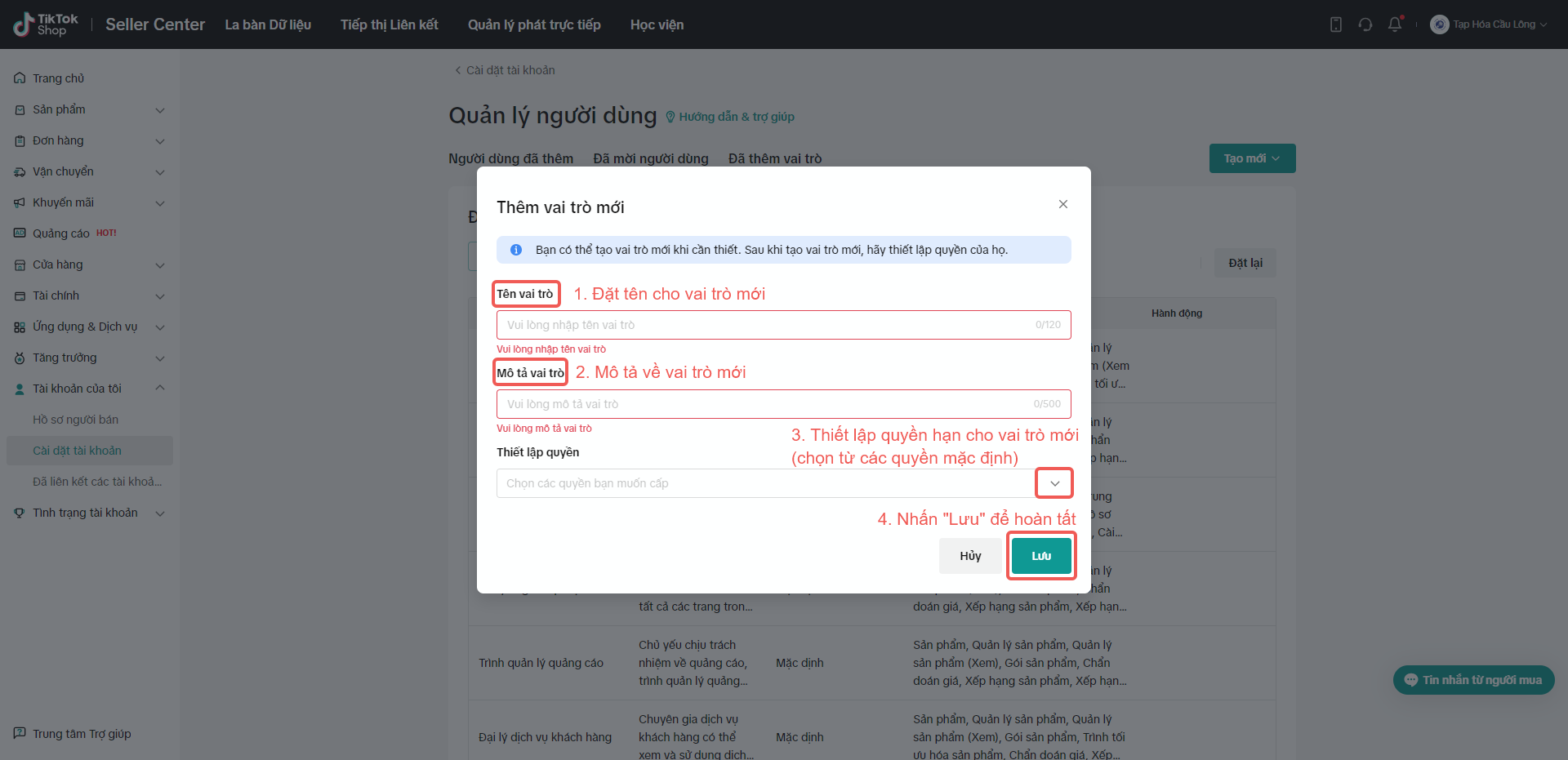Viewport: 1568px width, 760px height.
Task: Click the Seller Center title
Action: pos(155,24)
